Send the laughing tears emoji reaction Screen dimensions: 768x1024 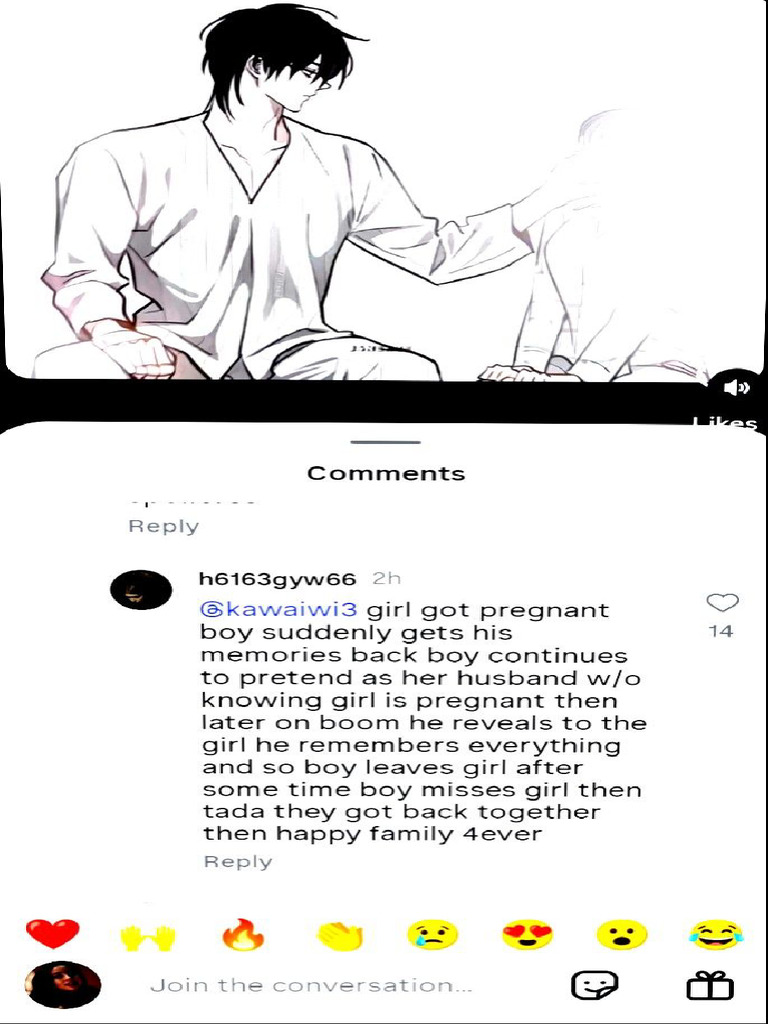tap(716, 935)
